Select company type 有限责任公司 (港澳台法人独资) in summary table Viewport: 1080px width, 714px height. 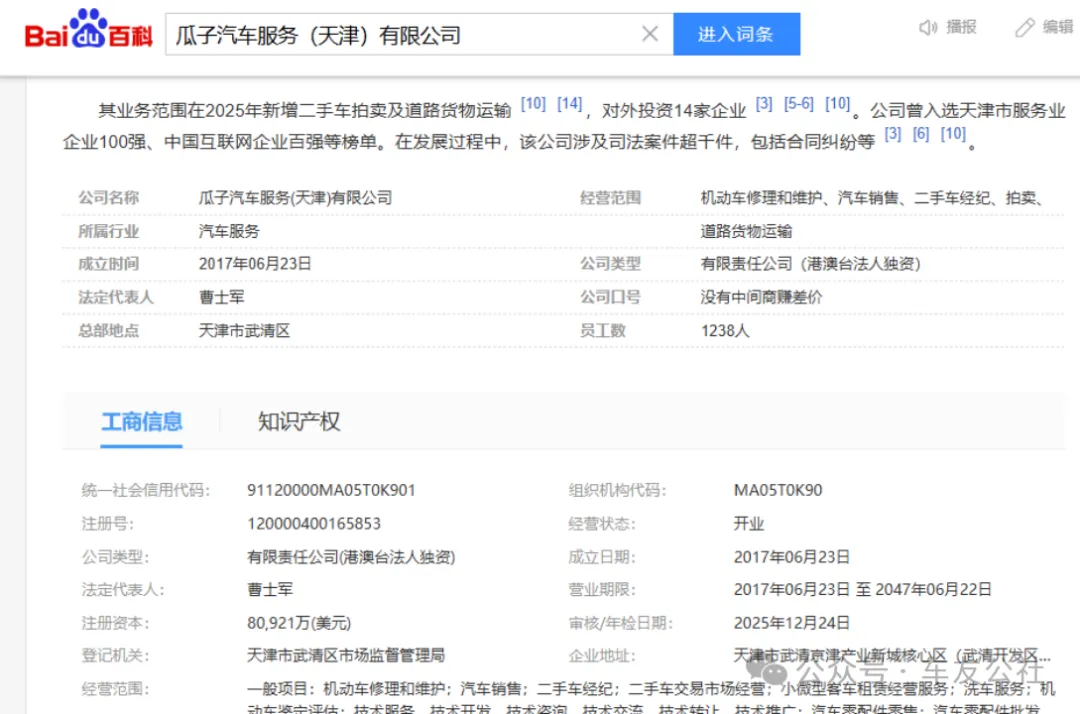pos(810,264)
